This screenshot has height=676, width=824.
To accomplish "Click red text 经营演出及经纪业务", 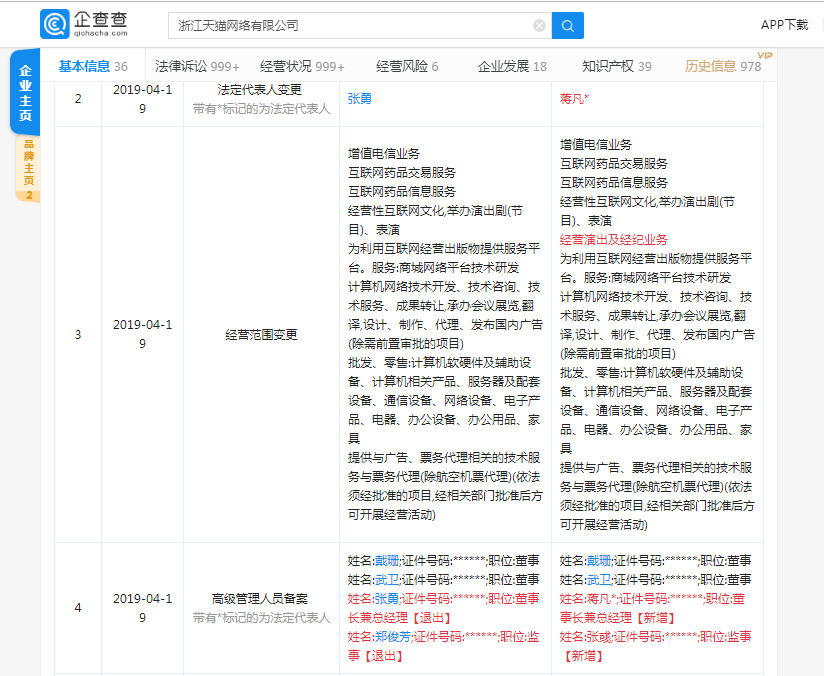I will click(x=613, y=240).
